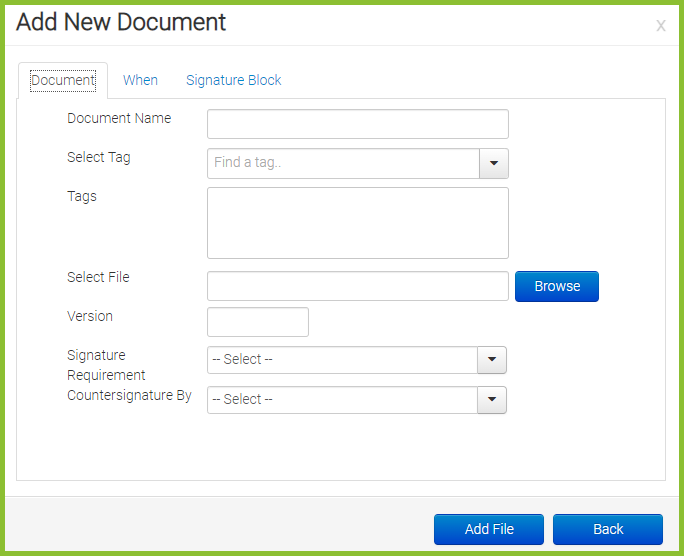Expand the Select Tag dropdown arrow
This screenshot has width=684, height=556.
[494, 163]
